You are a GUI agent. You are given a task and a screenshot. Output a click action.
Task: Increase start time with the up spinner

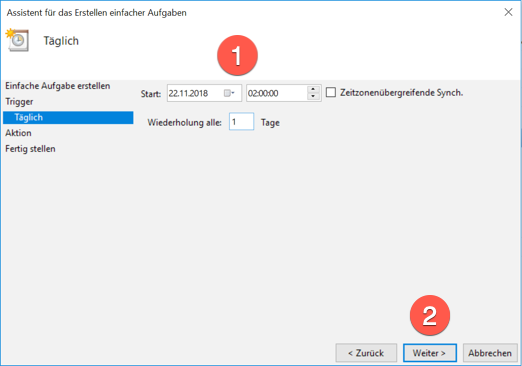pyautogui.click(x=313, y=89)
